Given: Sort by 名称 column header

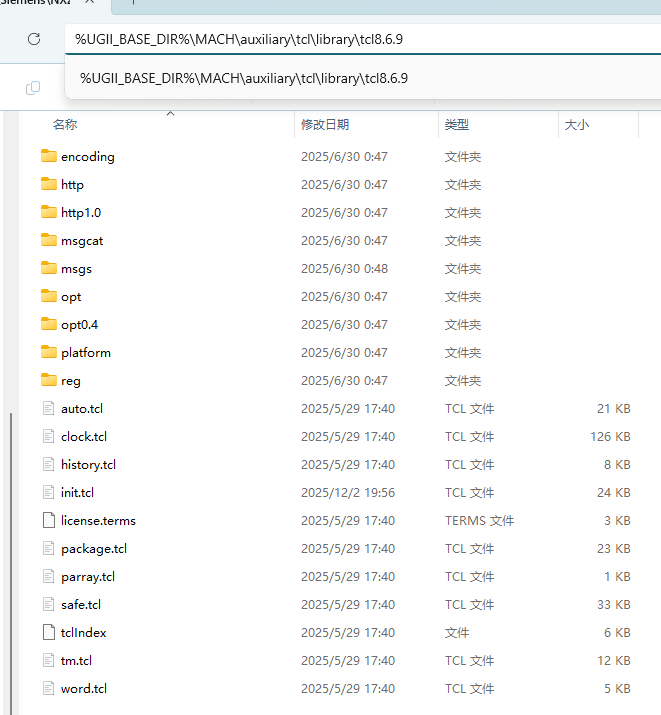Looking at the screenshot, I should 65,124.
